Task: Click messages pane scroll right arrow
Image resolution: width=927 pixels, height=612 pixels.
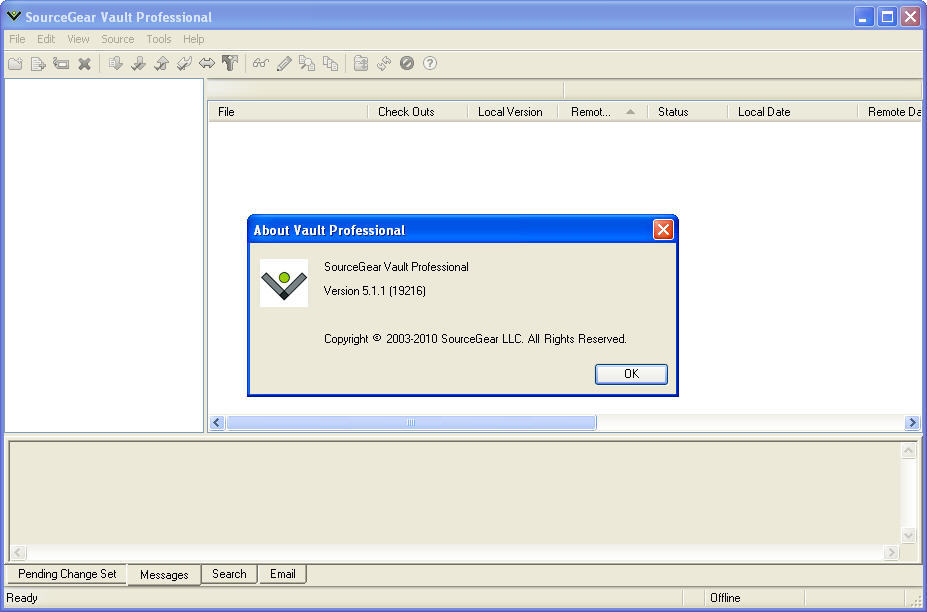Action: (891, 552)
